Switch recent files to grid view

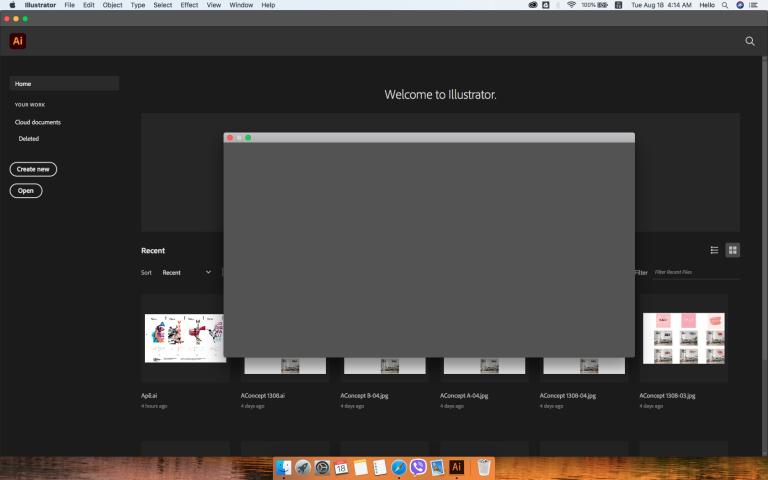pos(732,250)
